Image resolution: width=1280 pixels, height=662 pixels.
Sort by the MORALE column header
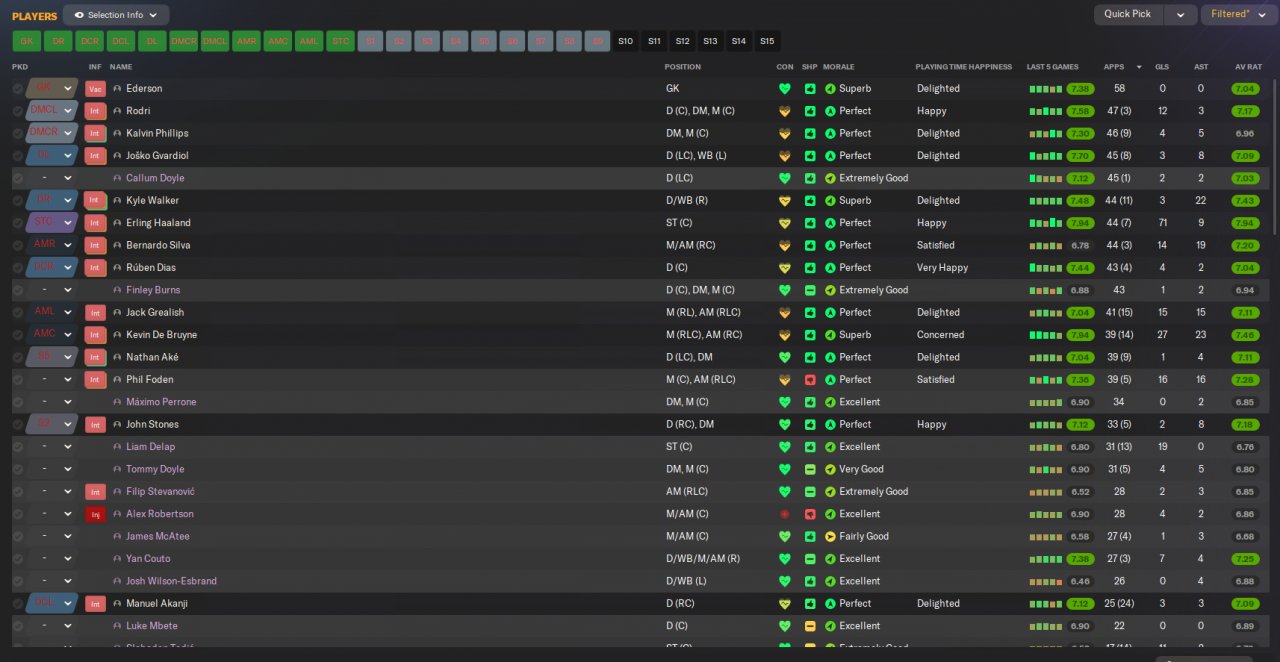(840, 67)
